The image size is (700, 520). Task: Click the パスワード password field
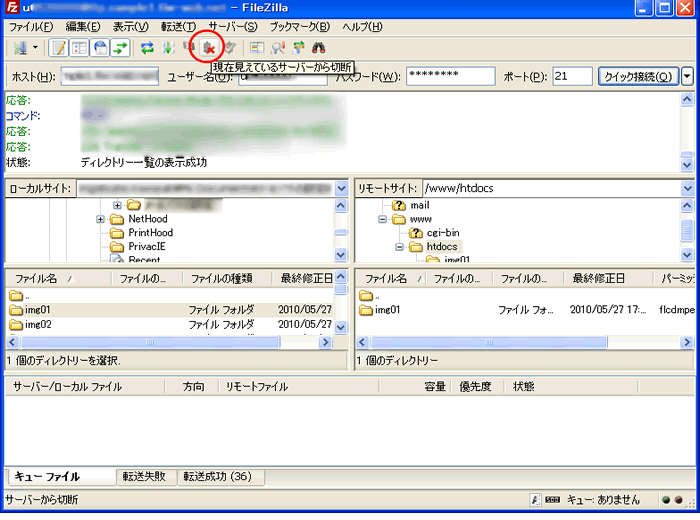(450, 76)
